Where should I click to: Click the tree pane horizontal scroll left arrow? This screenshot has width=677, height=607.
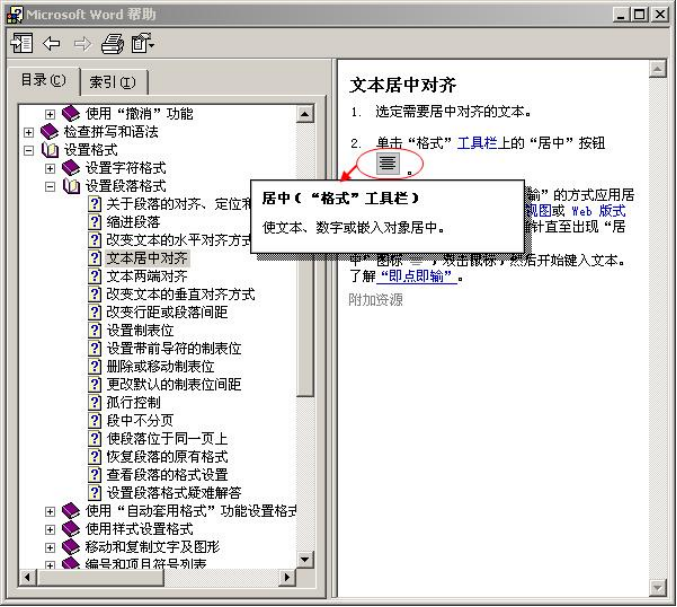click(x=28, y=578)
